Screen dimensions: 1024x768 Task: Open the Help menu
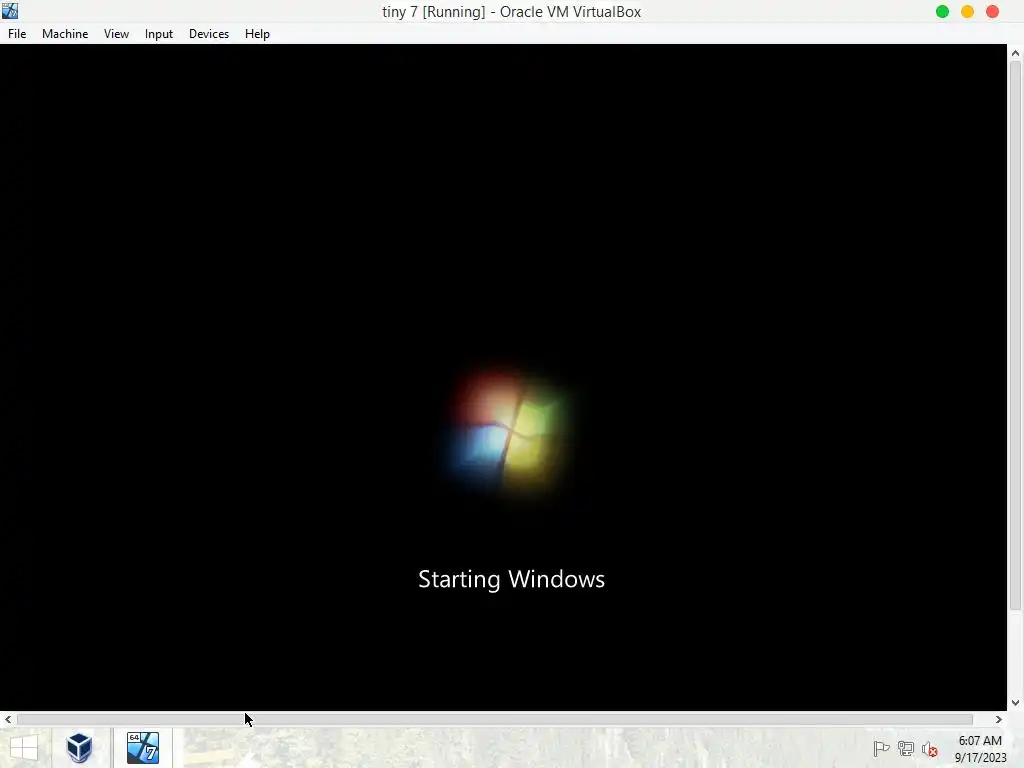(x=257, y=34)
